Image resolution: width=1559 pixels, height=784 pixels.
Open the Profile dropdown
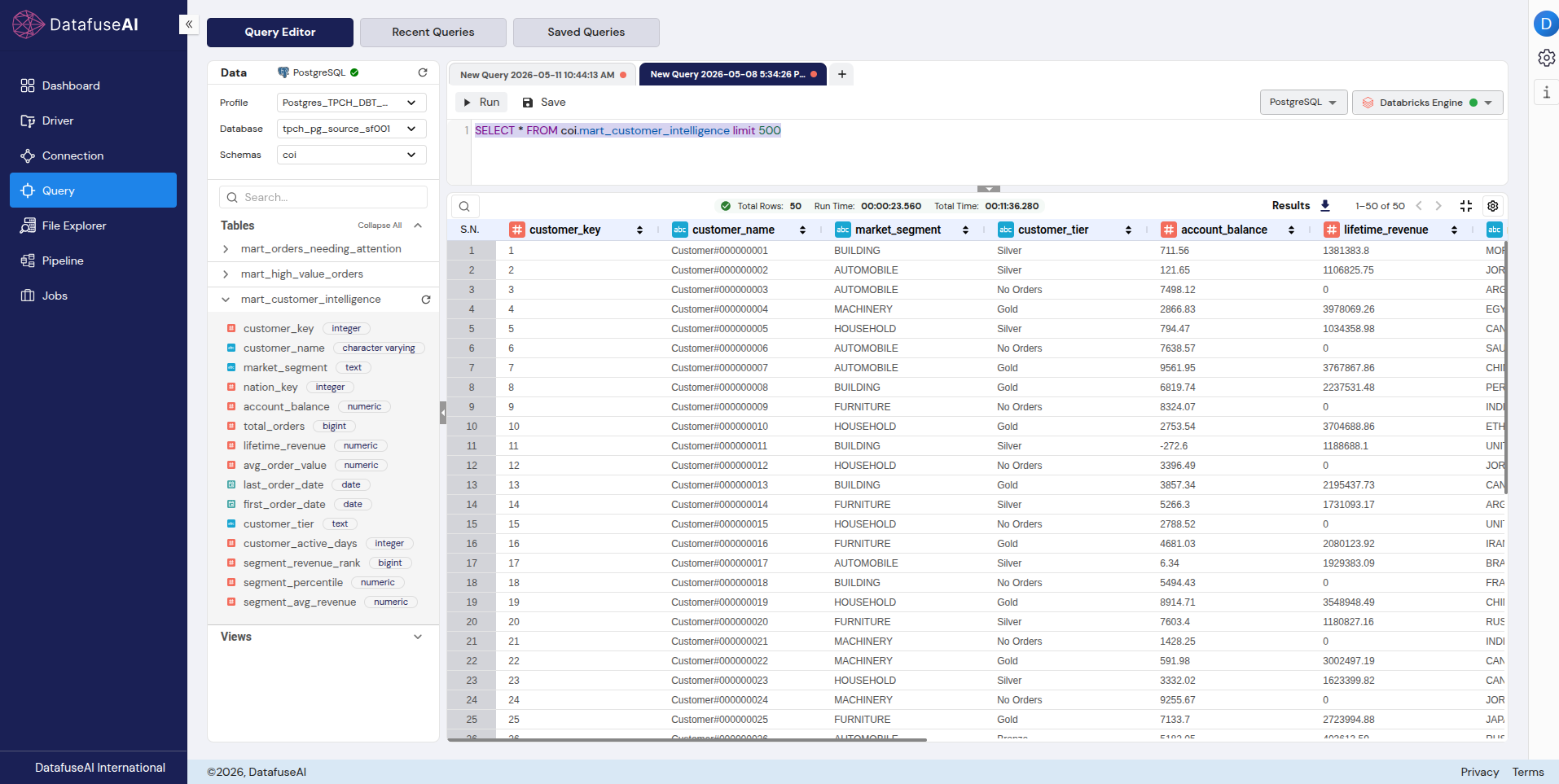351,103
